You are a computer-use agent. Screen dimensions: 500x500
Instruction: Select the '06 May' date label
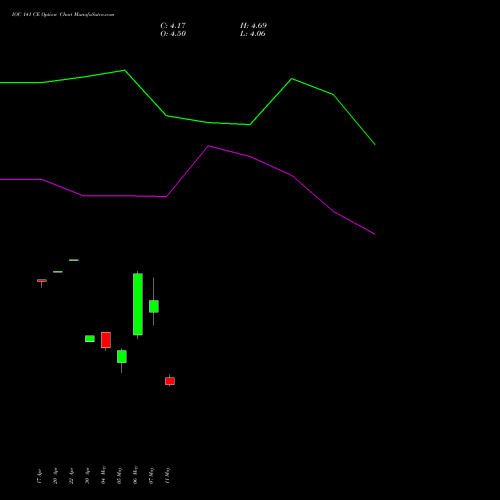tap(135, 475)
